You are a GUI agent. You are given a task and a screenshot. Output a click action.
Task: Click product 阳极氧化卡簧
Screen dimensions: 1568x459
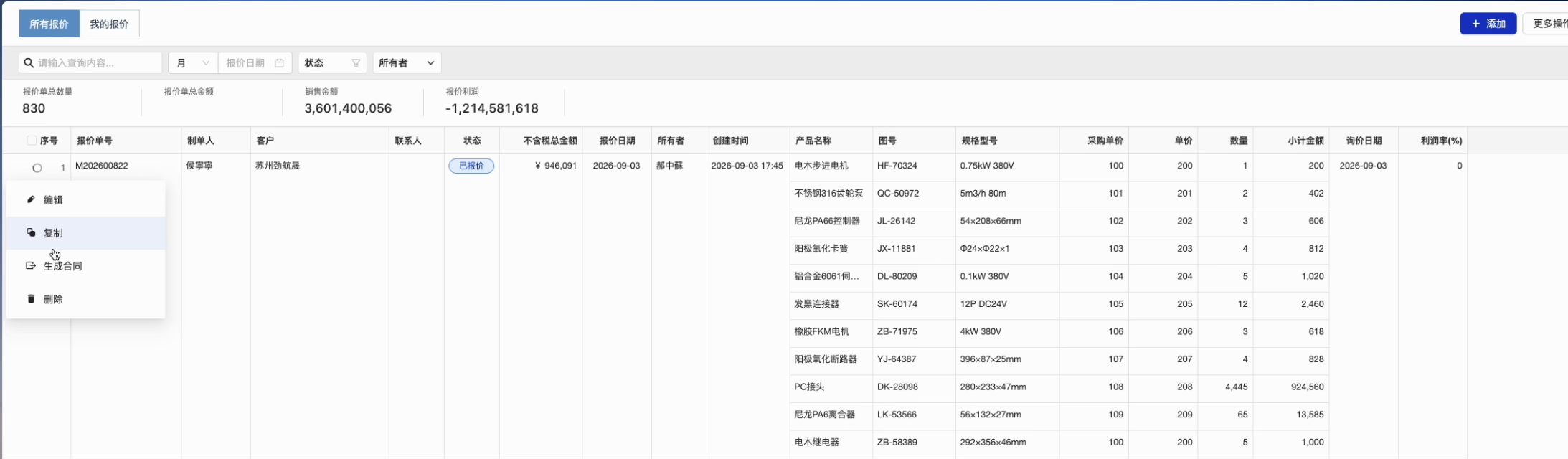(821, 248)
